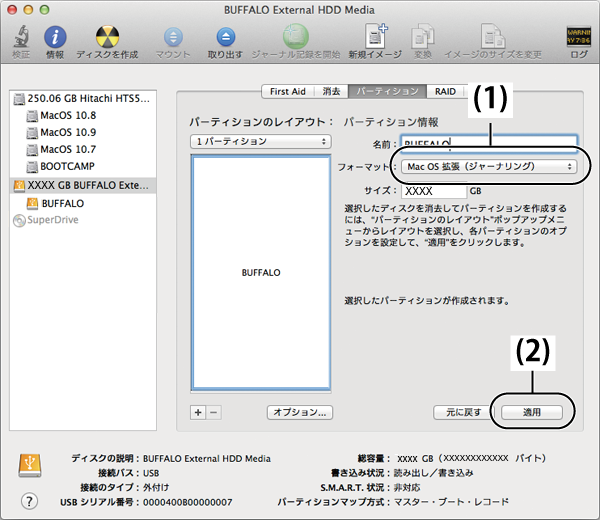Click the SuperDrive disc icon
Image resolution: width=600 pixels, height=520 pixels.
(19, 220)
